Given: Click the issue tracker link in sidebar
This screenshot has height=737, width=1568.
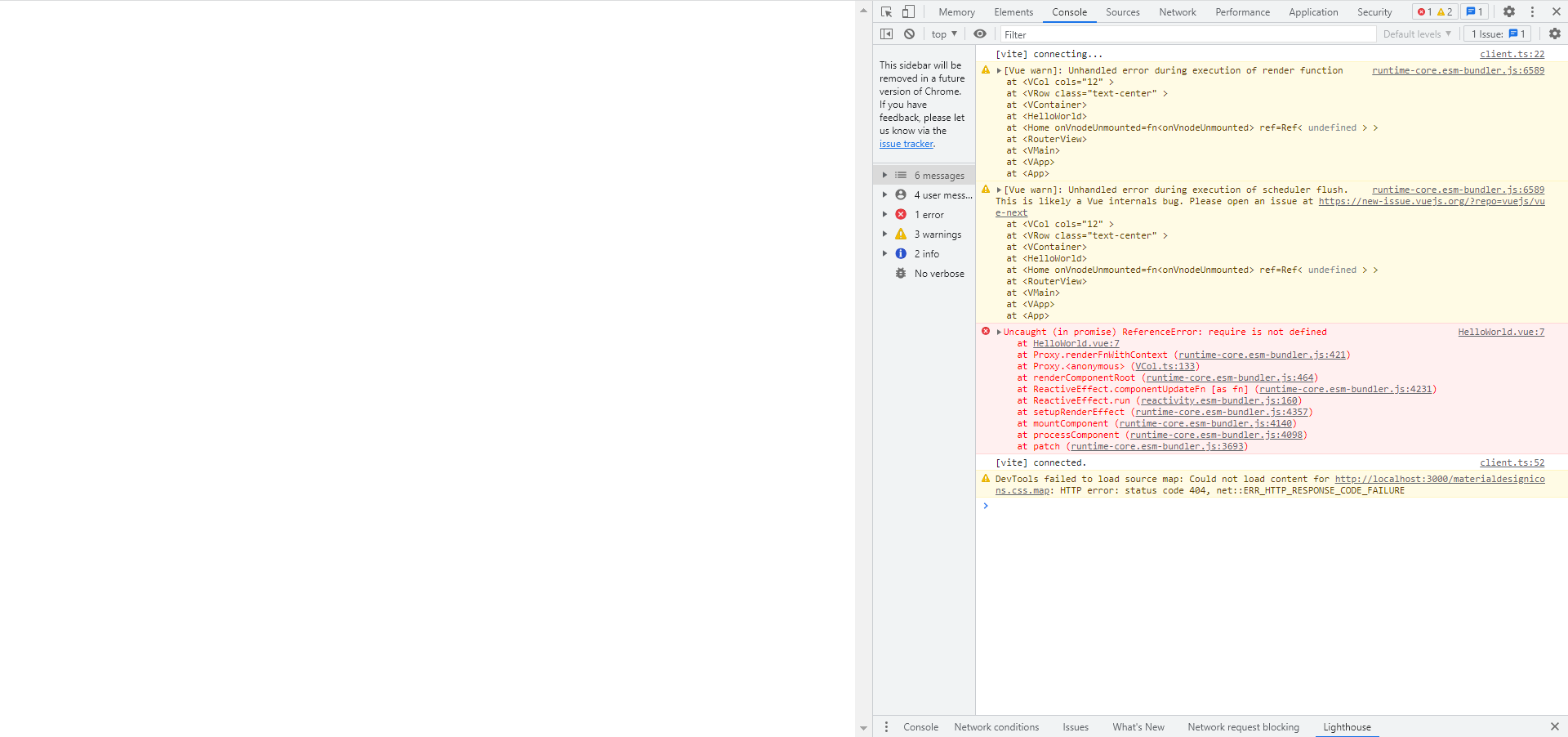Looking at the screenshot, I should [906, 143].
